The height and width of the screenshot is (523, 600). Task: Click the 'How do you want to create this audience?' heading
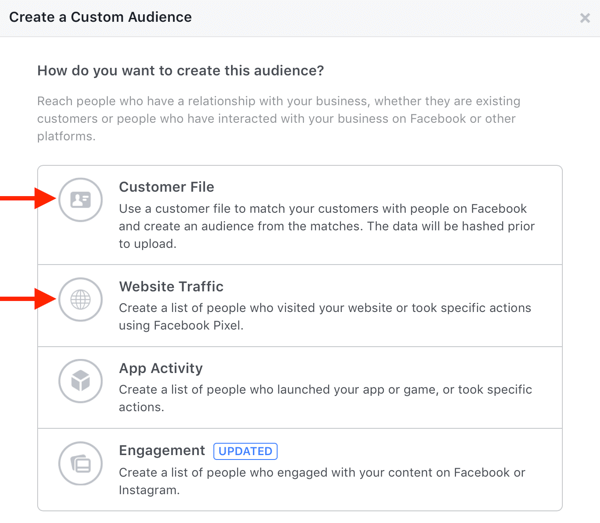pos(181,71)
